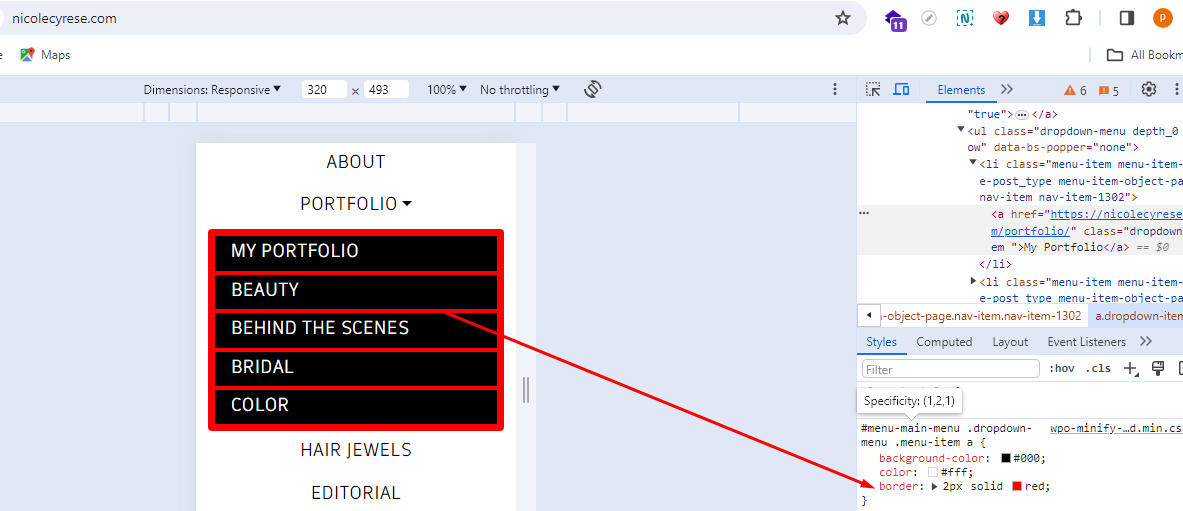Open the wpo-minify stylesheet source link
The width and height of the screenshot is (1183, 511).
(1117, 429)
